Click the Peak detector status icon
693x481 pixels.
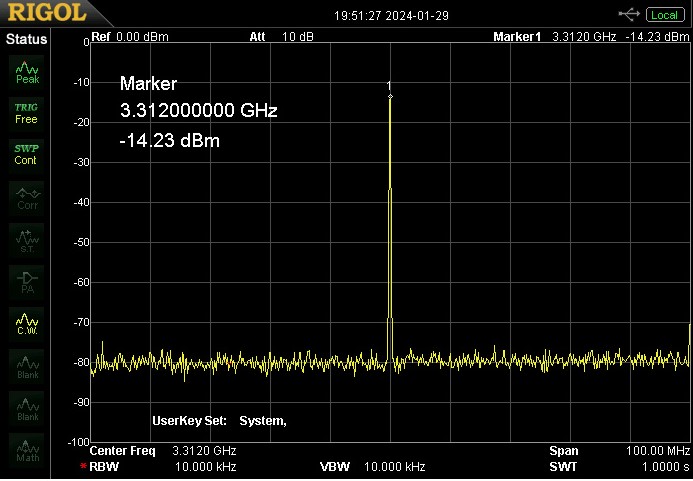27,71
